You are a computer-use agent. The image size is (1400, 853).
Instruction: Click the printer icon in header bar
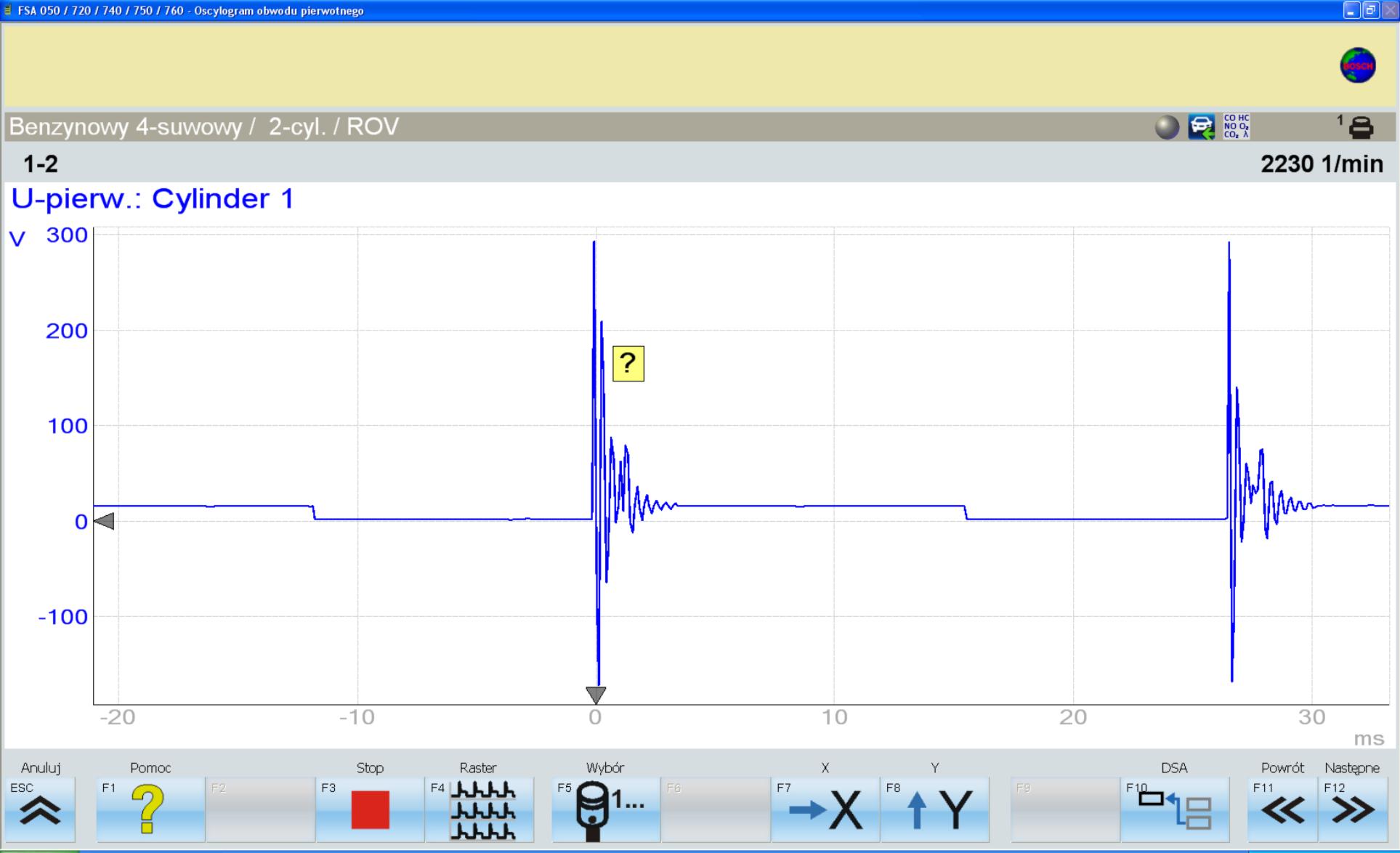click(x=1360, y=128)
